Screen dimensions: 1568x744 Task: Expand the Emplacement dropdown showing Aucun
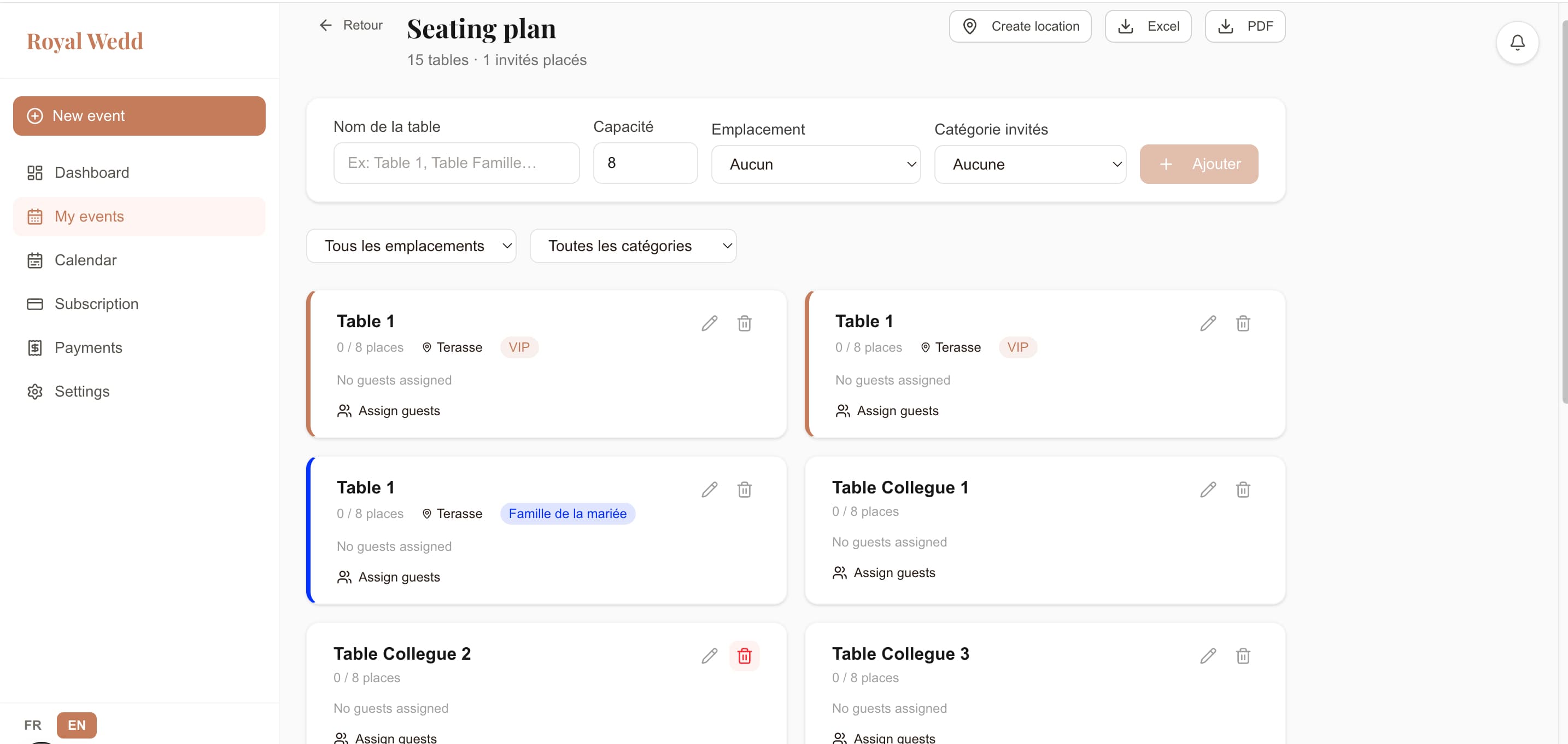(x=816, y=164)
